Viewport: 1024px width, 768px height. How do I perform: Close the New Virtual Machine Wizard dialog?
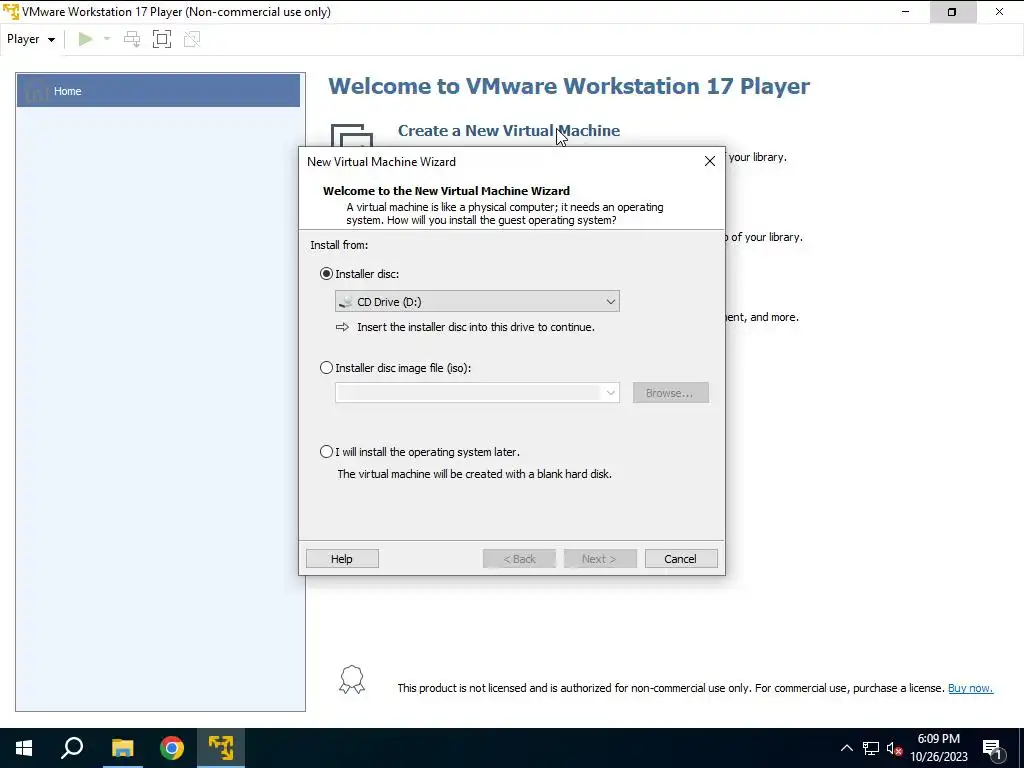coord(710,161)
